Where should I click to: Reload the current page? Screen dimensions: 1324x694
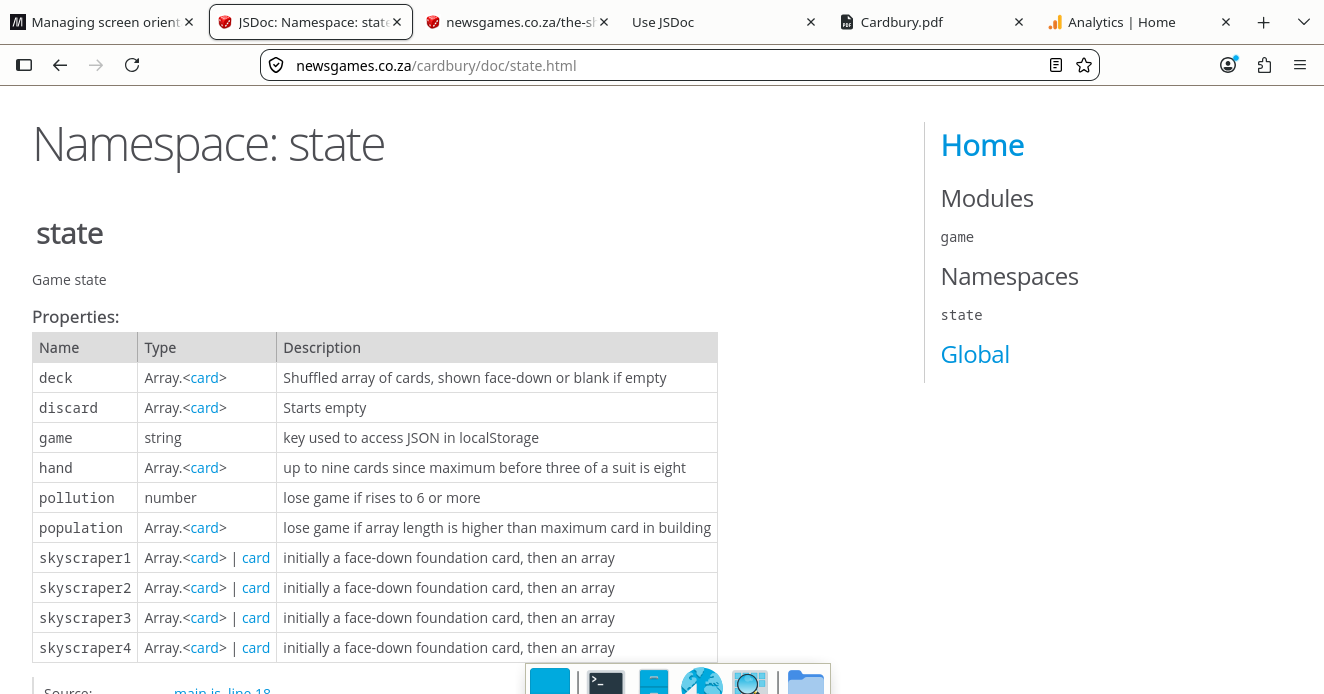pyautogui.click(x=132, y=65)
